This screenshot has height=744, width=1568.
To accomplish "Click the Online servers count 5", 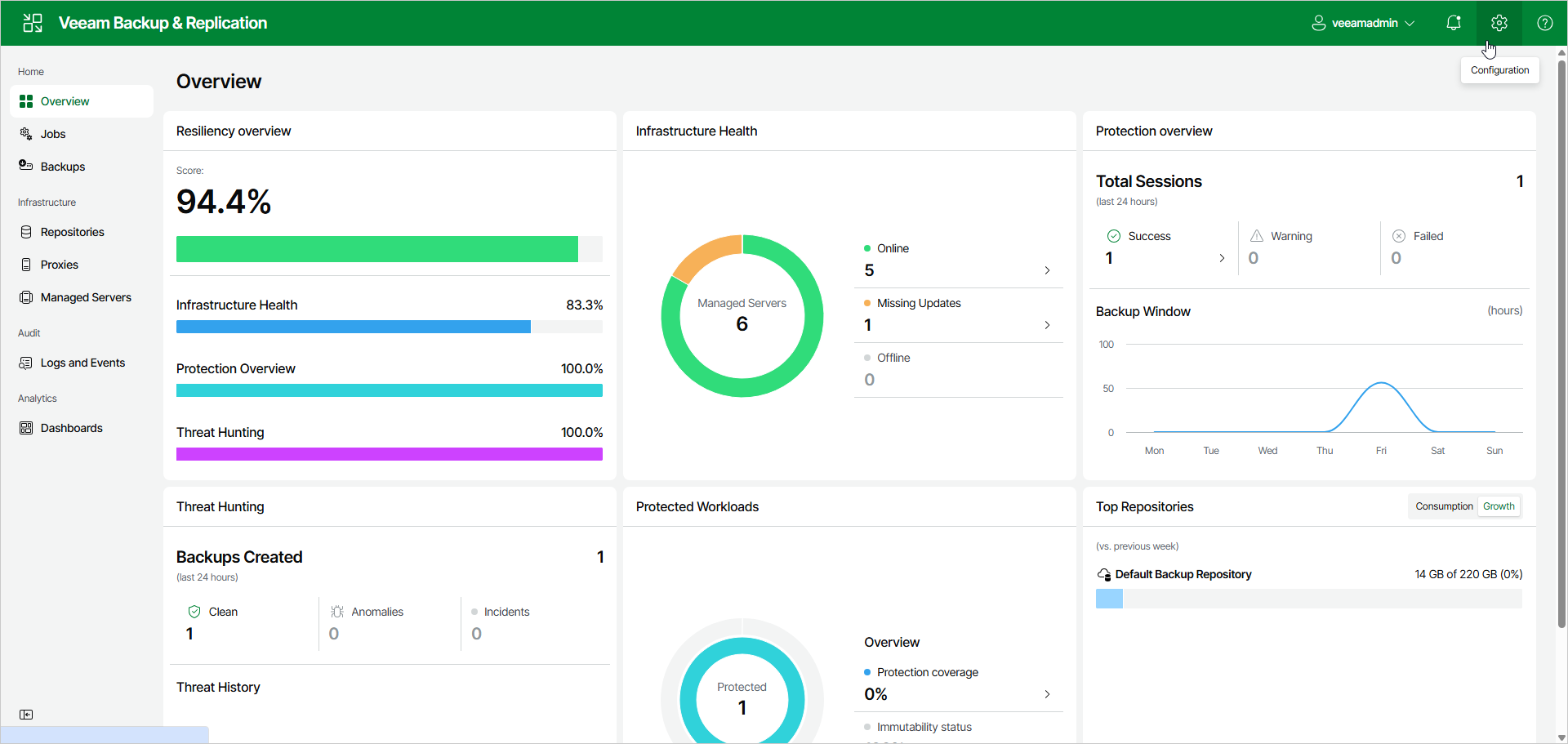I will pos(869,270).
